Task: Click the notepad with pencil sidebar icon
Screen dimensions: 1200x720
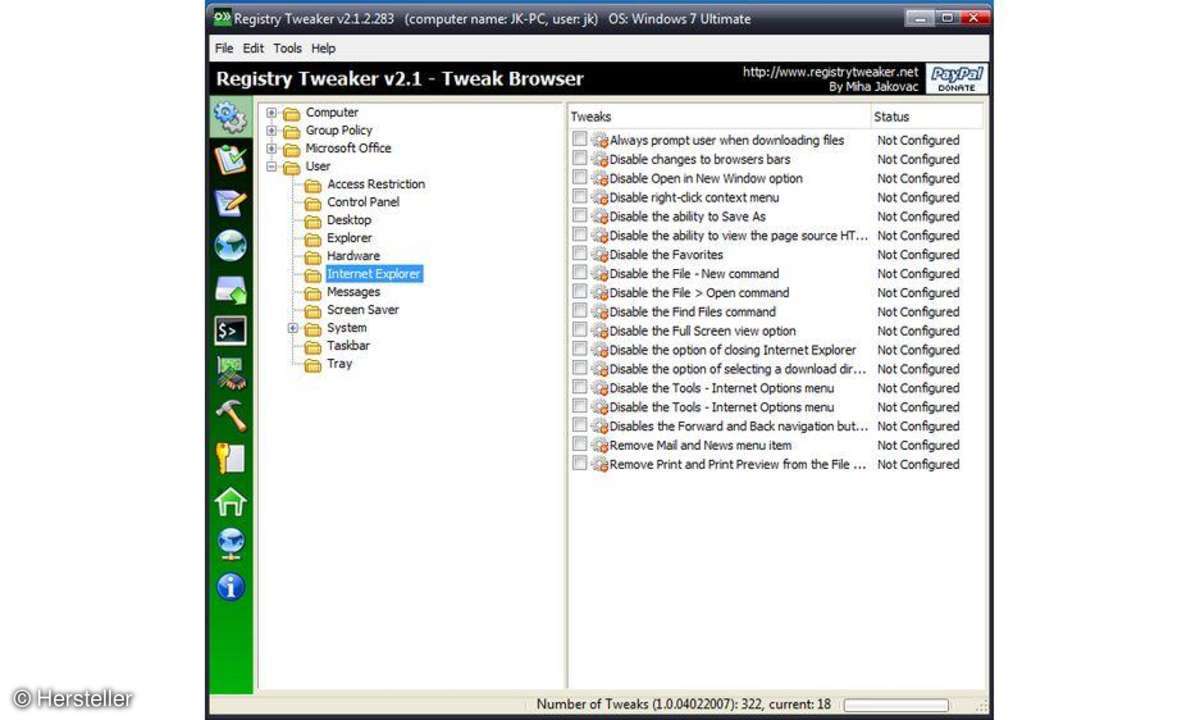Action: 231,203
